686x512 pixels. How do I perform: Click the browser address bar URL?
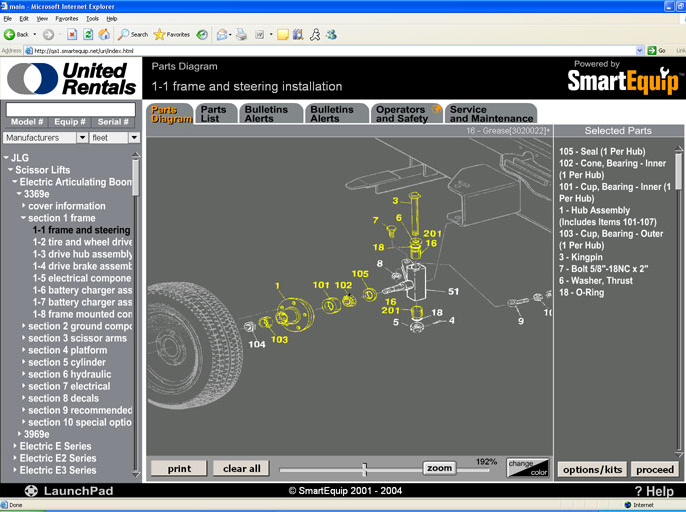tap(83, 51)
